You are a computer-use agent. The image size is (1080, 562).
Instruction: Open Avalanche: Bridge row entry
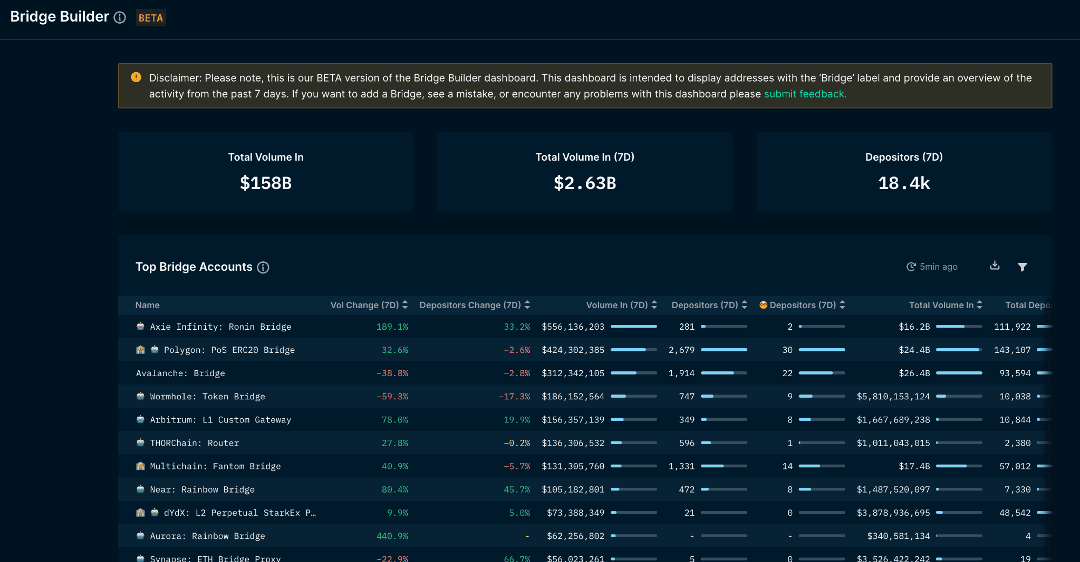coord(180,373)
